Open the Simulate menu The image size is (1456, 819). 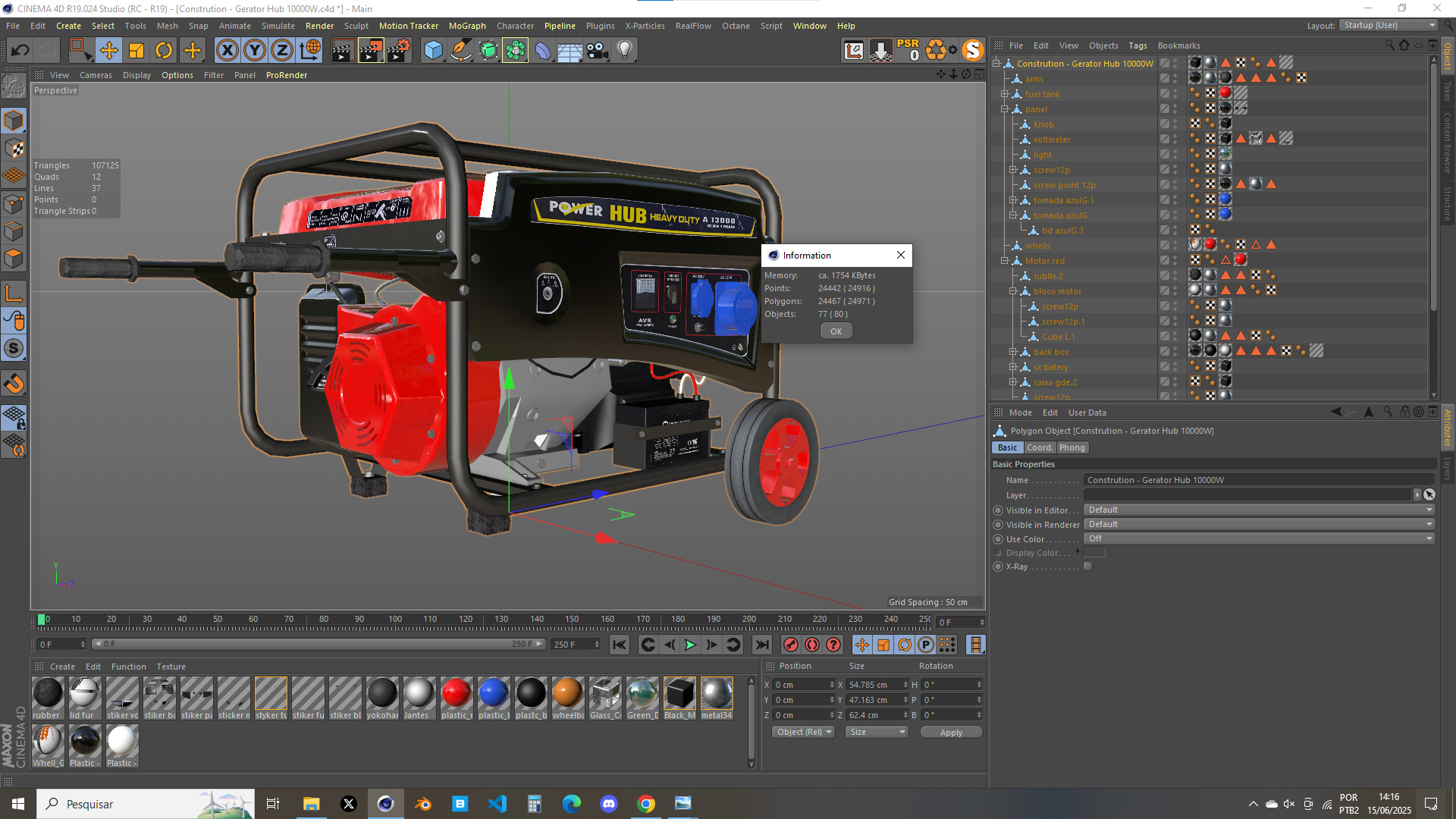tap(278, 26)
